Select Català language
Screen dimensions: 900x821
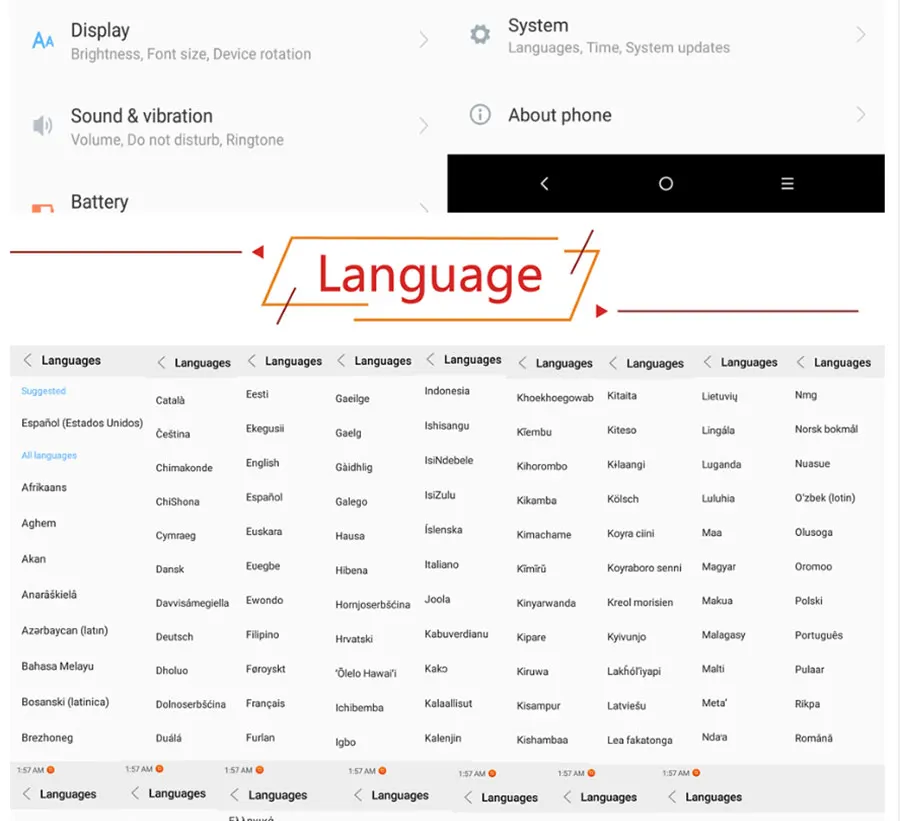(x=170, y=400)
